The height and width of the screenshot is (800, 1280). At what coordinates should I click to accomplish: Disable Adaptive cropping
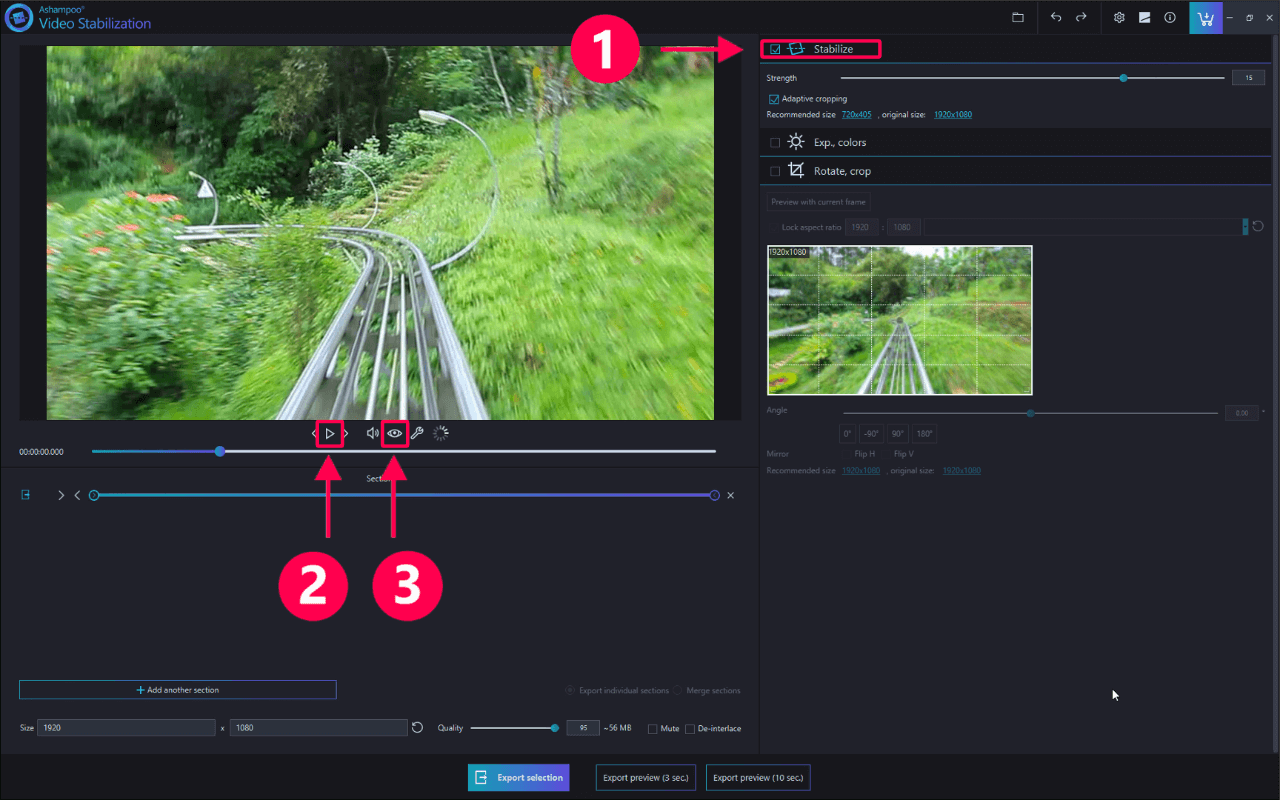click(x=773, y=98)
